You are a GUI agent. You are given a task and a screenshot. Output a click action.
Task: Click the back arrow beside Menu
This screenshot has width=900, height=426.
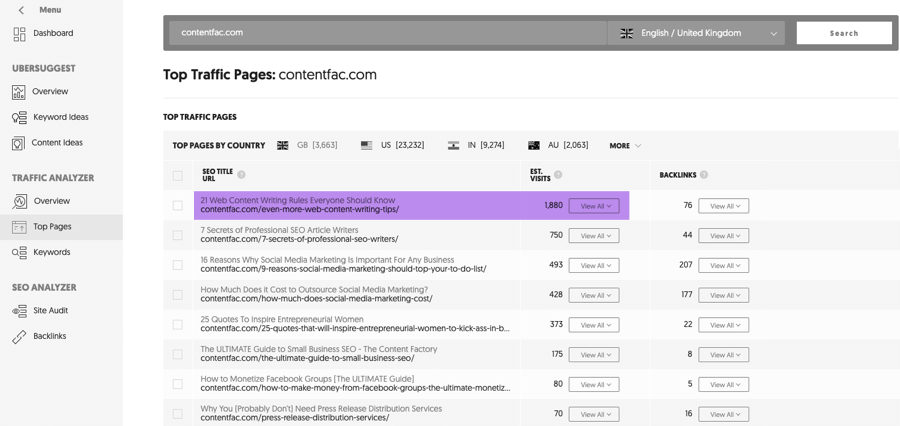21,10
